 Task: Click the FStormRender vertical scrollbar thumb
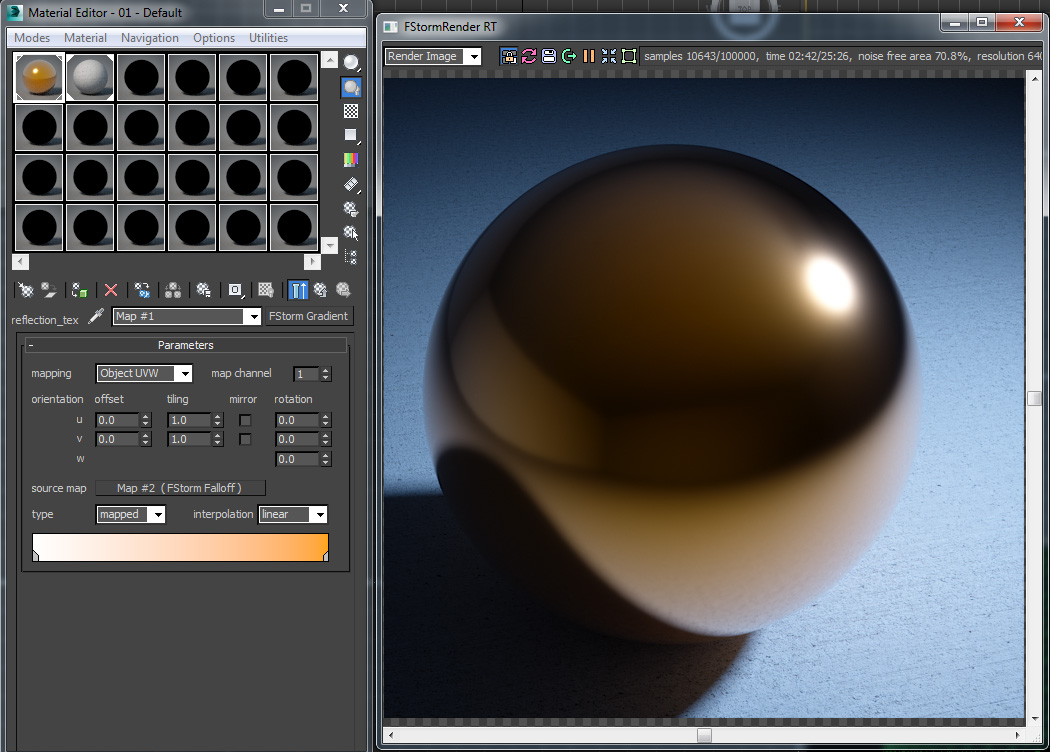click(x=1034, y=398)
